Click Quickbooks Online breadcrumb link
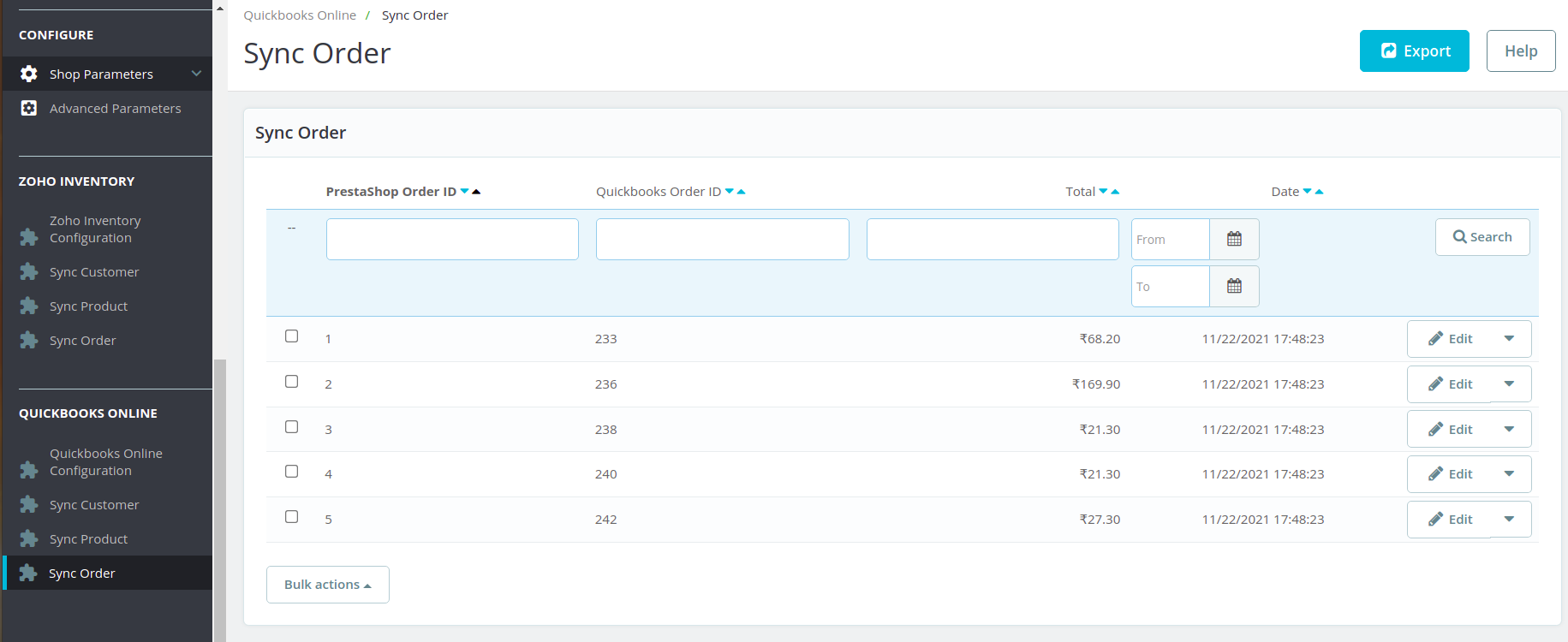 (x=300, y=15)
